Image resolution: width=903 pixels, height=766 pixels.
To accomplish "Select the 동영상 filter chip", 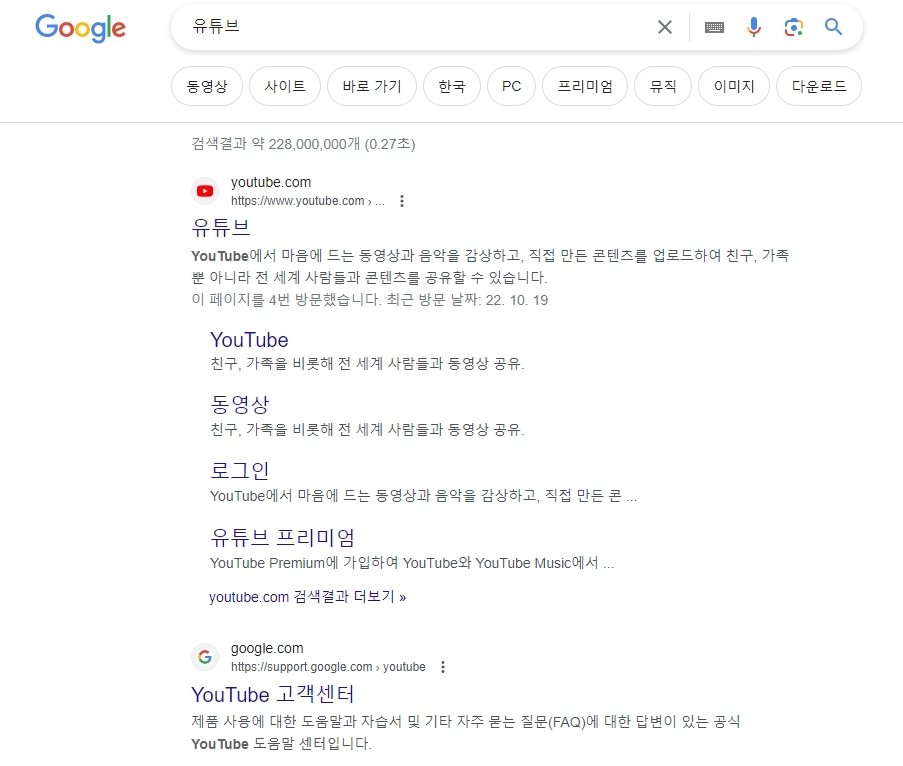I will click(207, 86).
